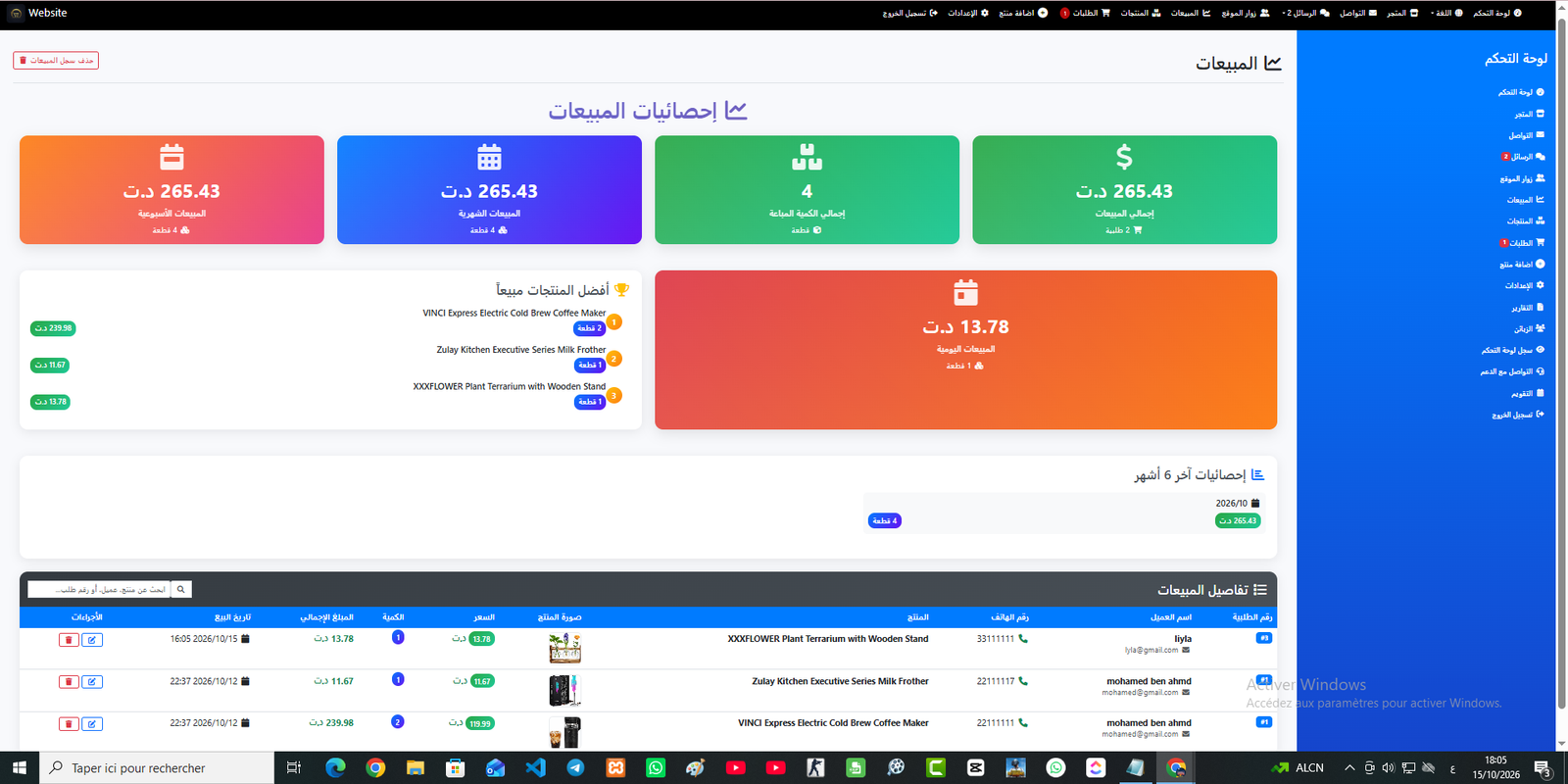Open التقارير reports in the sidebar
This screenshot has height=784, width=1568.
click(x=1528, y=308)
